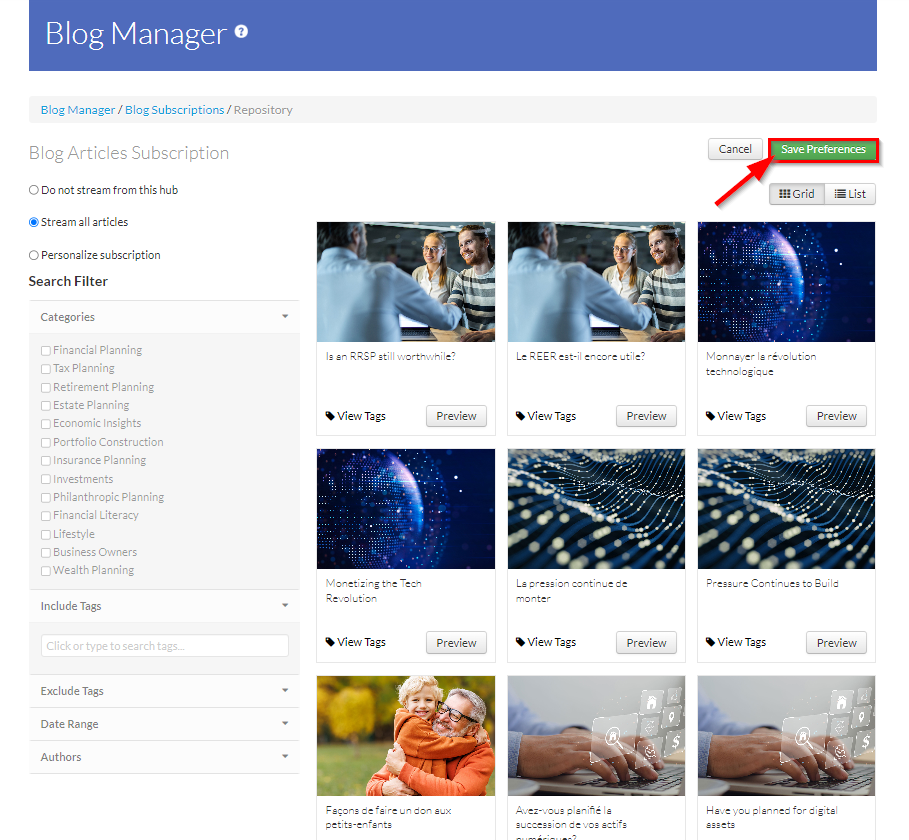Check the Retirement Planning category
Image resolution: width=909 pixels, height=840 pixels.
(46, 387)
